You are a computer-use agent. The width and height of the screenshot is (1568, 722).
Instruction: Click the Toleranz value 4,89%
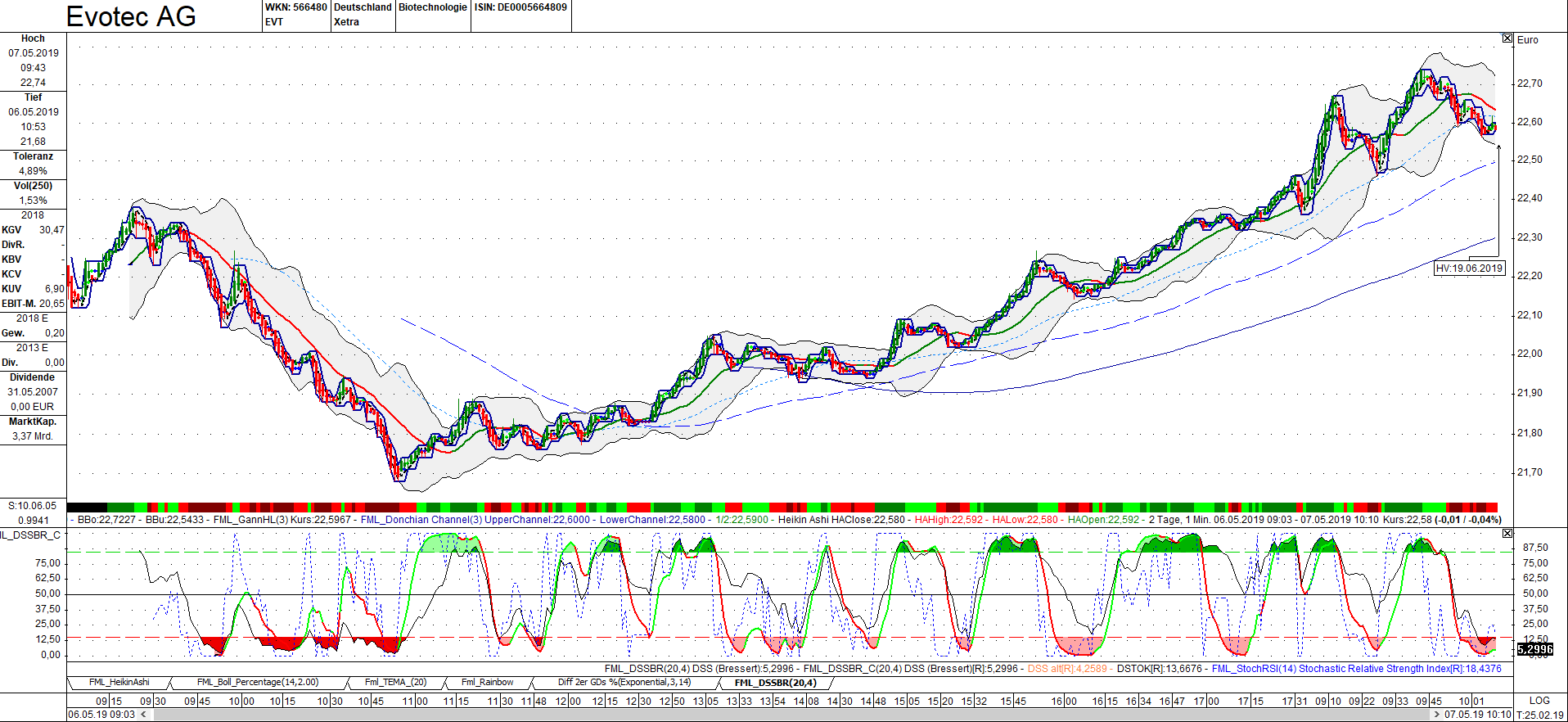point(33,171)
